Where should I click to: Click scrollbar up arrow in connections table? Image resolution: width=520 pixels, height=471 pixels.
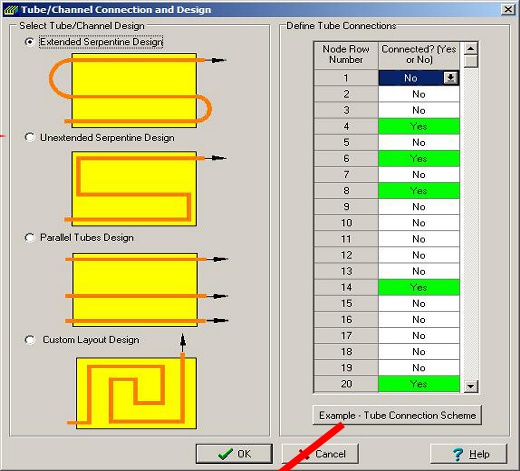pyautogui.click(x=471, y=49)
